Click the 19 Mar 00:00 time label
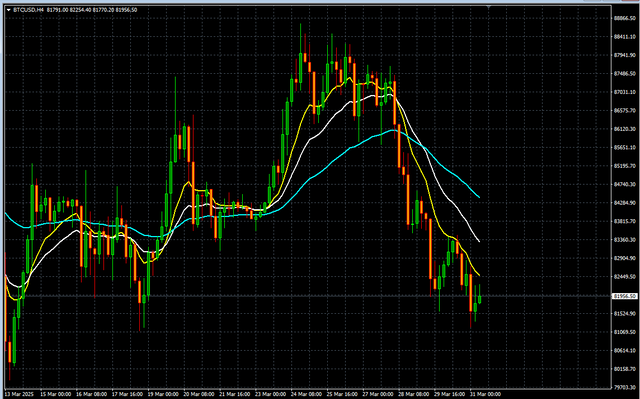 point(163,395)
